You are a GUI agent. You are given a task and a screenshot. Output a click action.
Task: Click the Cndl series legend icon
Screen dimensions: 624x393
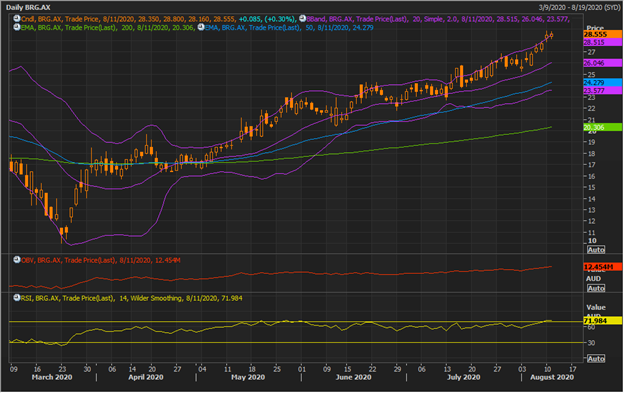click(17, 19)
